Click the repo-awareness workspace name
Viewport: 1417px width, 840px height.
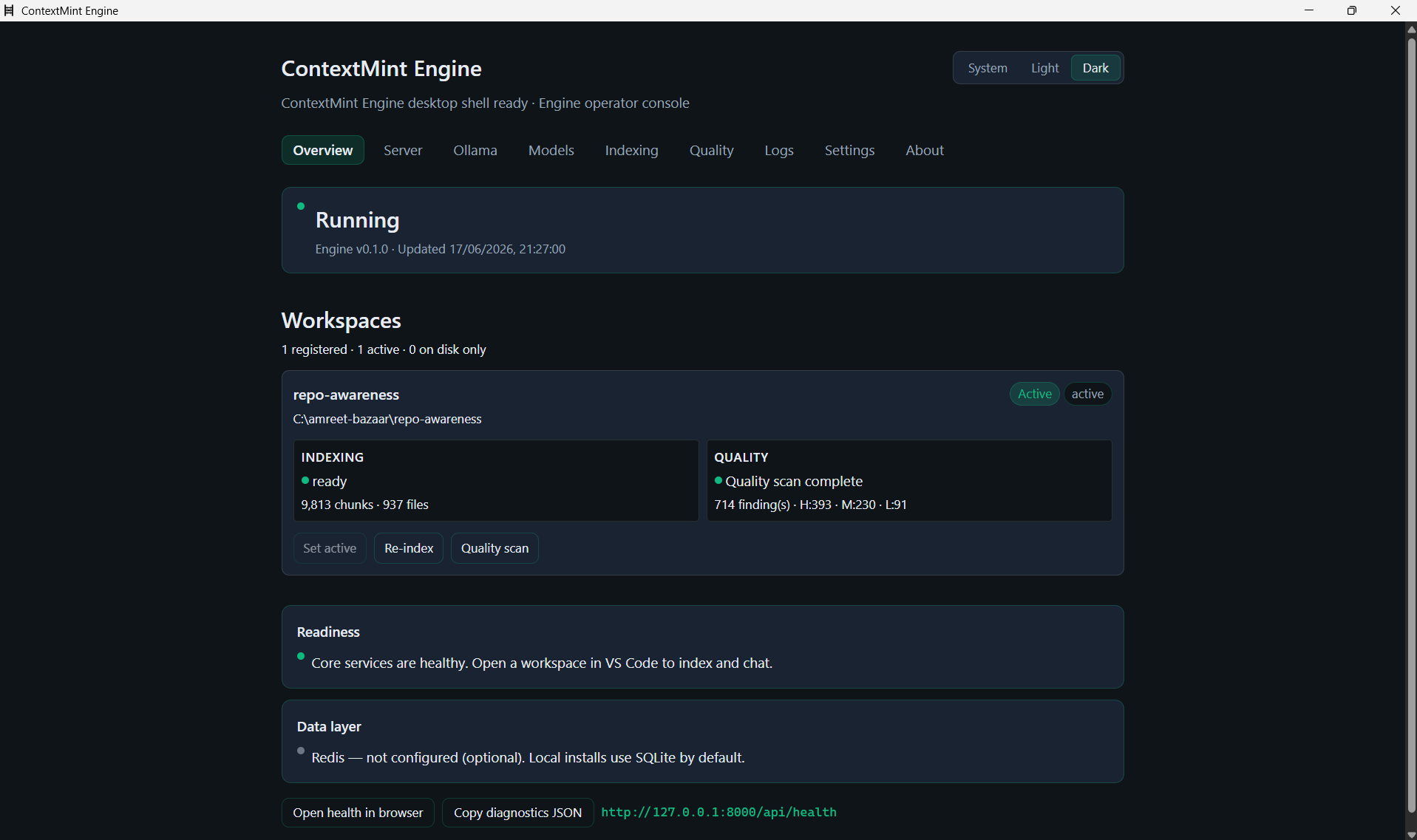point(346,395)
